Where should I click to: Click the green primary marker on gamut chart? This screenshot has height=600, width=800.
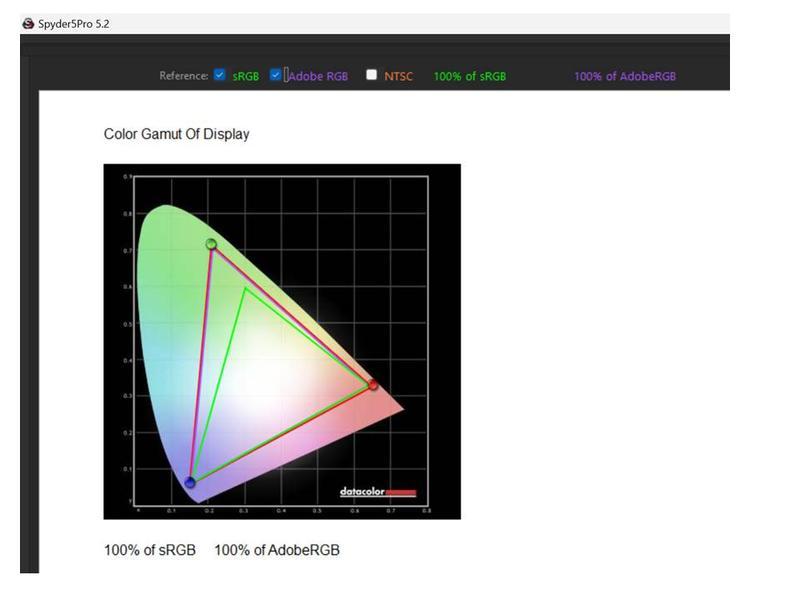pyautogui.click(x=211, y=244)
